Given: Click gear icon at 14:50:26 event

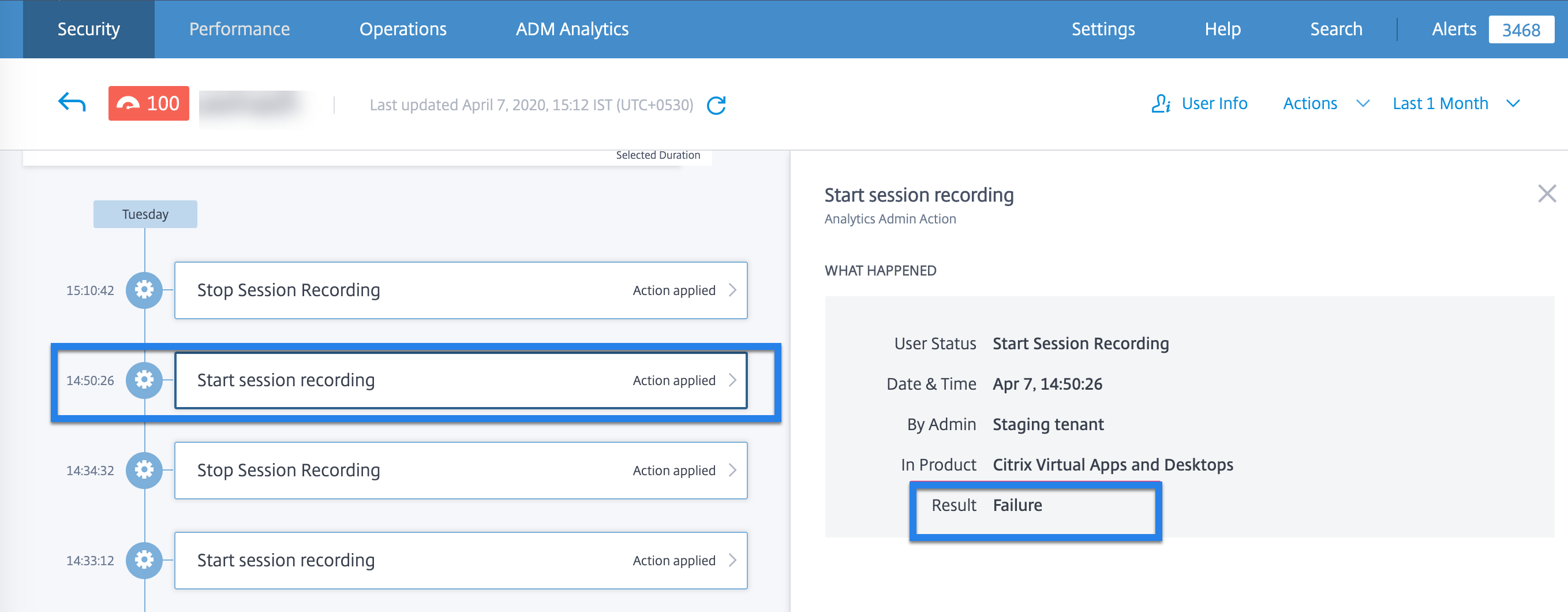Looking at the screenshot, I should tap(144, 380).
